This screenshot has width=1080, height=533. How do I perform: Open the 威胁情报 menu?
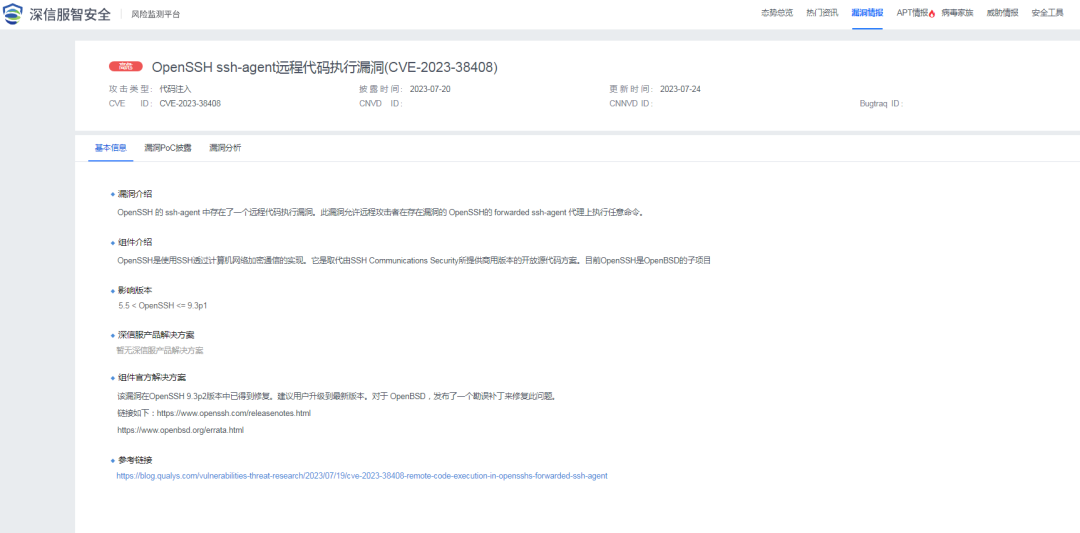1002,13
